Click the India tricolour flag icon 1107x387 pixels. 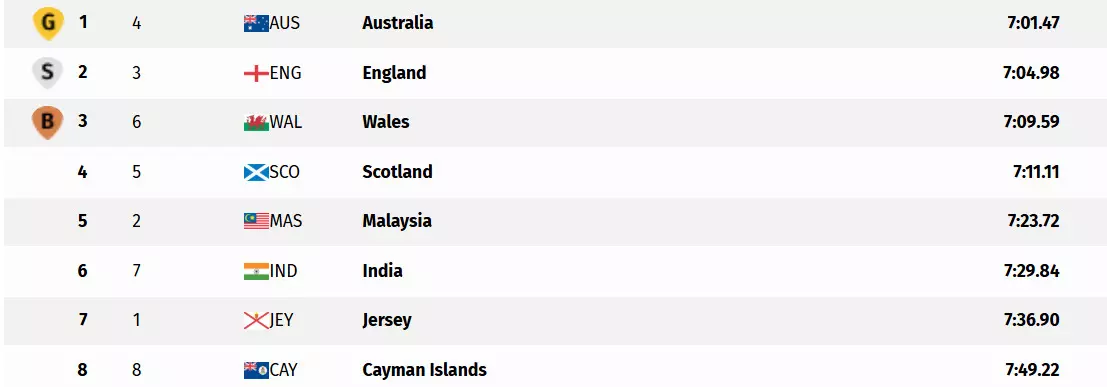click(x=256, y=270)
